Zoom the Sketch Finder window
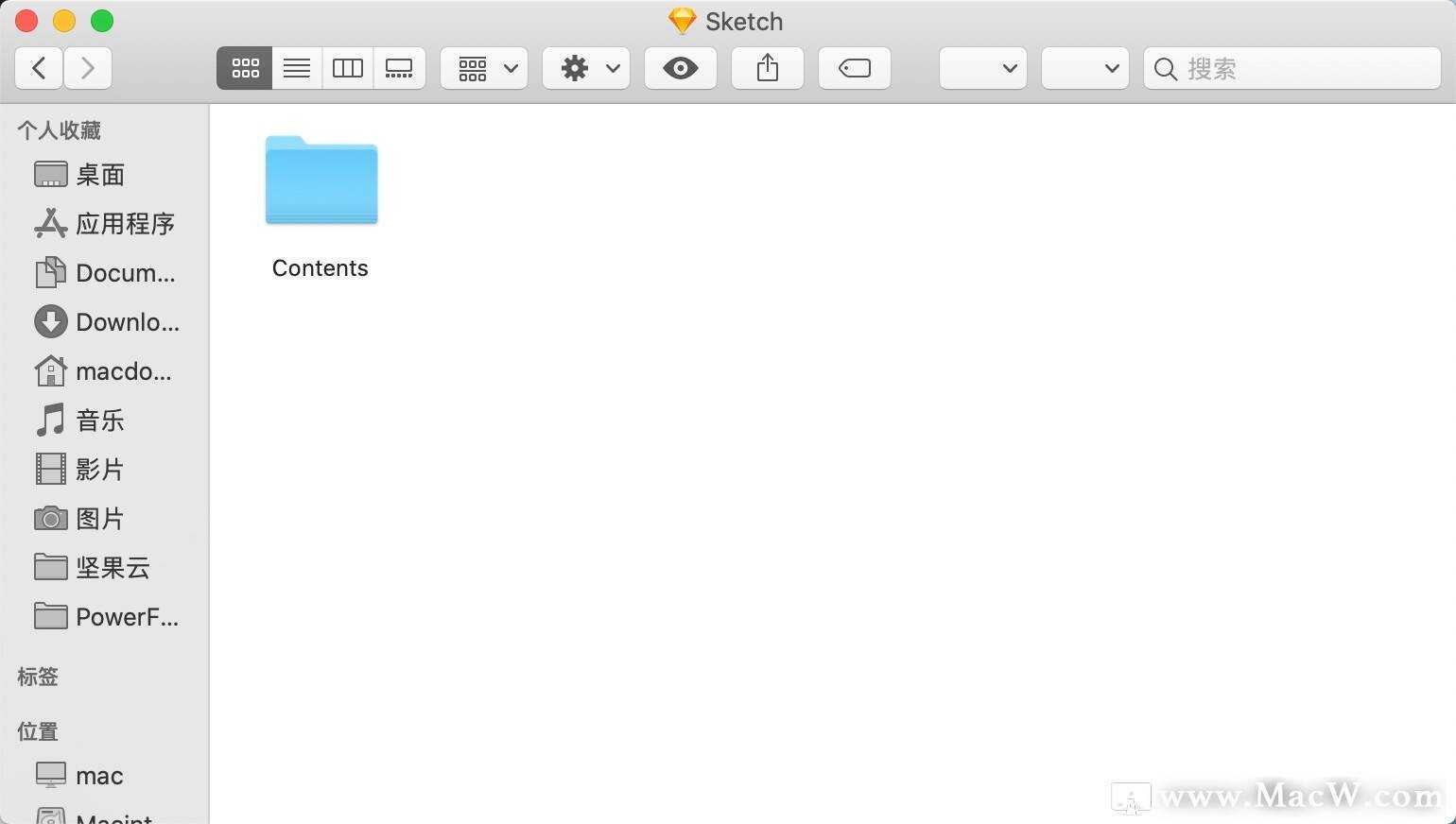 point(102,21)
